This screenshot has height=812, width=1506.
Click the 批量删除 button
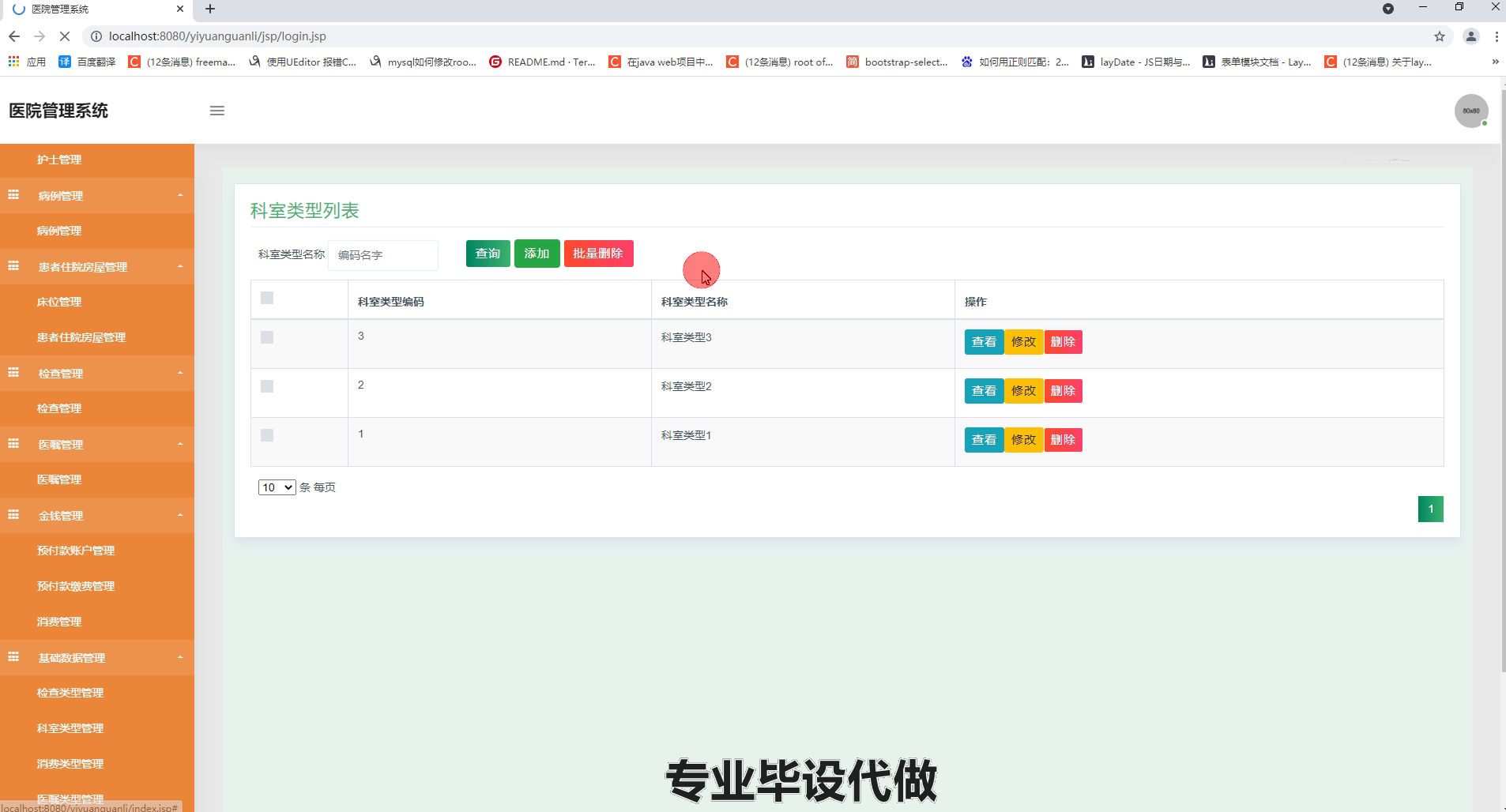(x=598, y=254)
